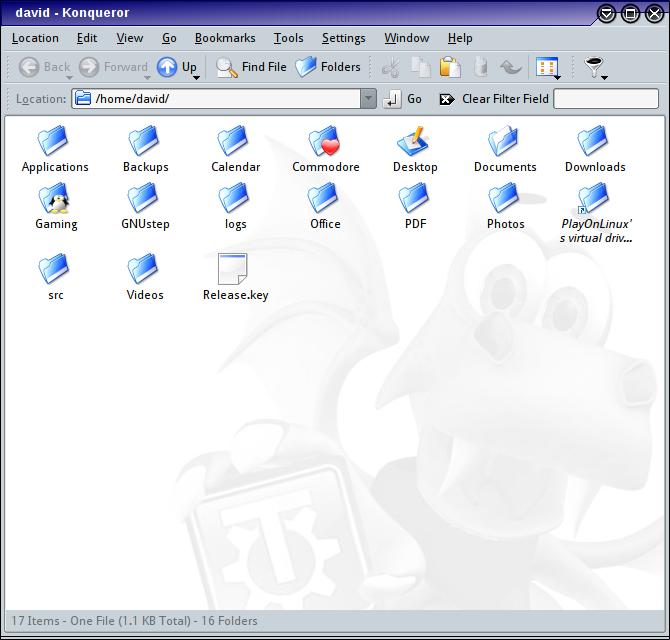
Task: Expand the Location address history dropdown
Action: coord(368,99)
